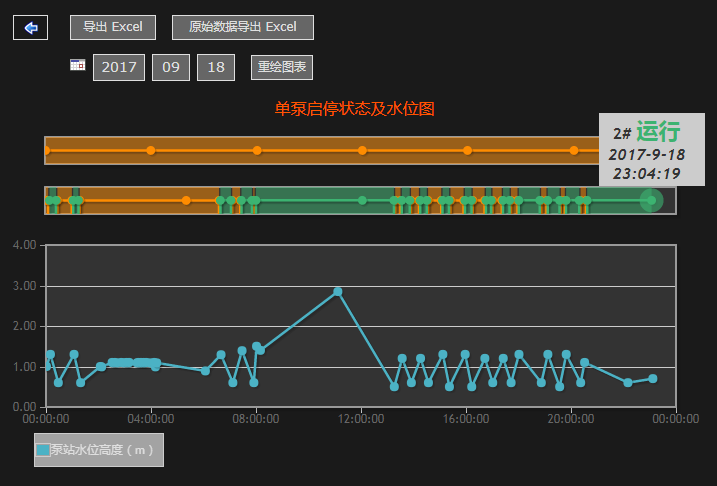This screenshot has width=717, height=486.
Task: Select the month field showing 09
Action: [171, 68]
